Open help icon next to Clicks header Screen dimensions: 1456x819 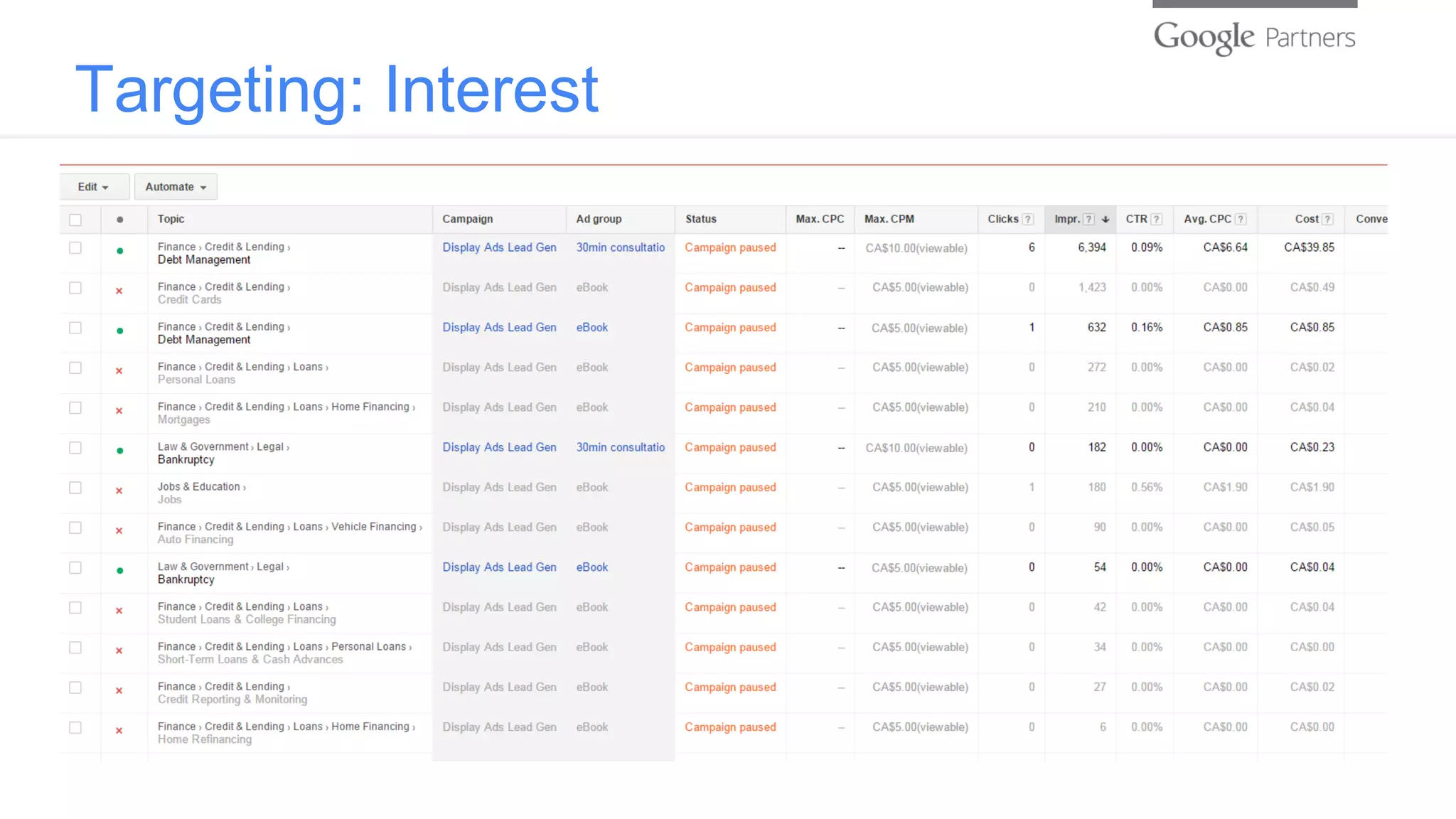[x=1028, y=220]
